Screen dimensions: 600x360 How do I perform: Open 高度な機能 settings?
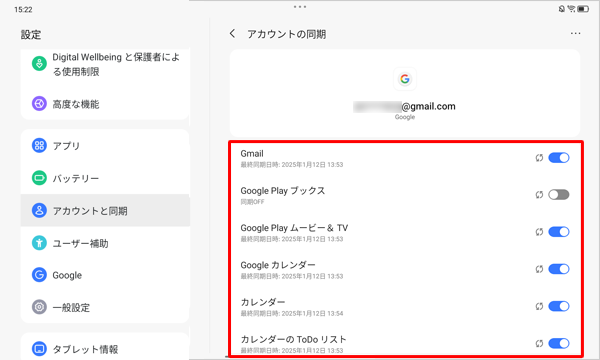click(105, 104)
